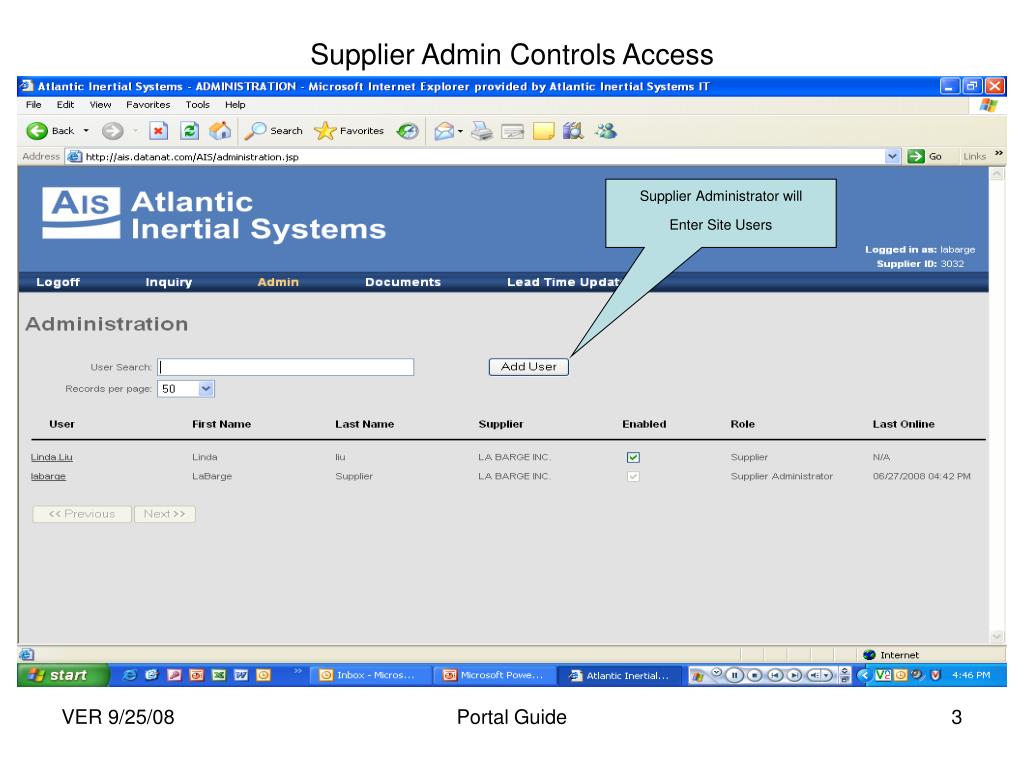Image resolution: width=1024 pixels, height=768 pixels.
Task: Click the grey Forward arrow button
Action: (x=112, y=131)
